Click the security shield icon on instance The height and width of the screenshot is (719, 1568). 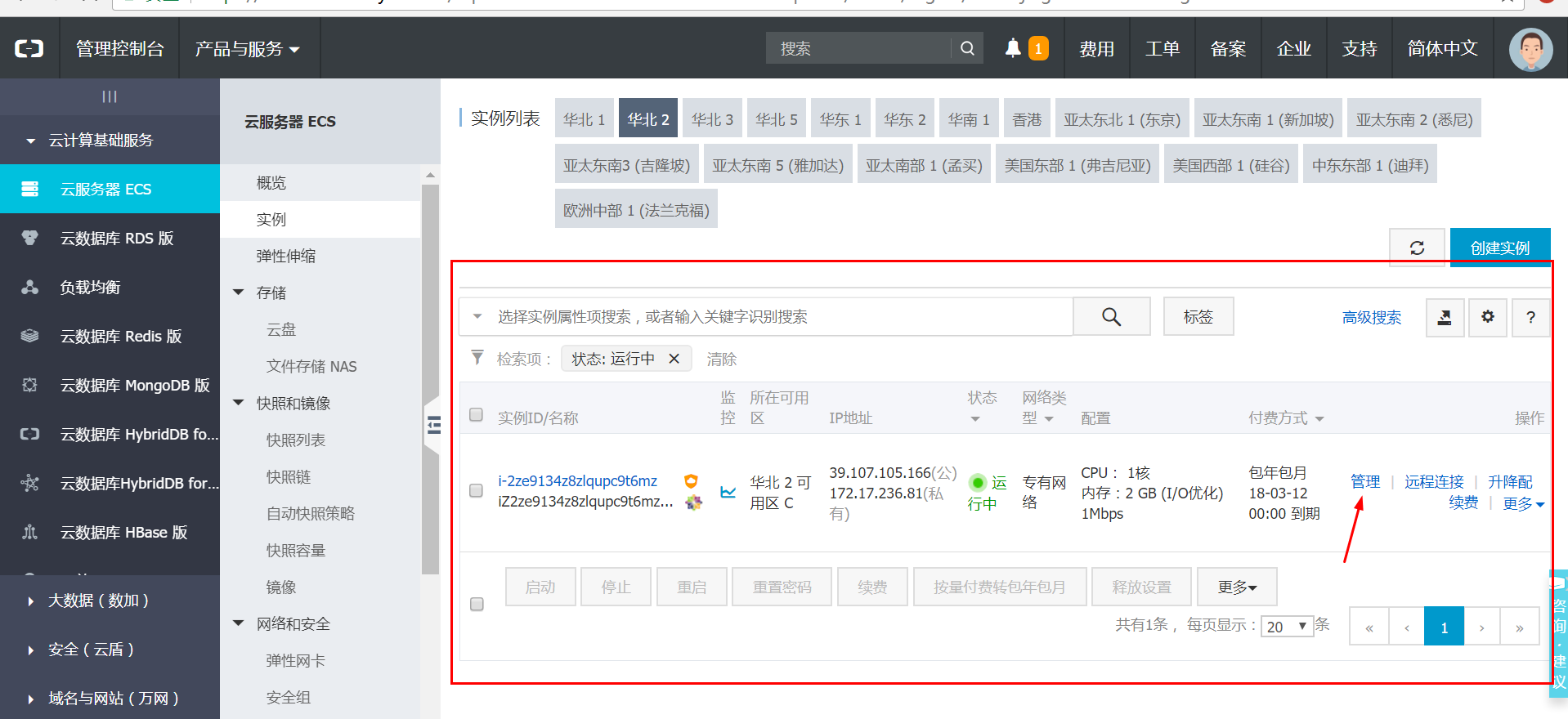(x=691, y=481)
